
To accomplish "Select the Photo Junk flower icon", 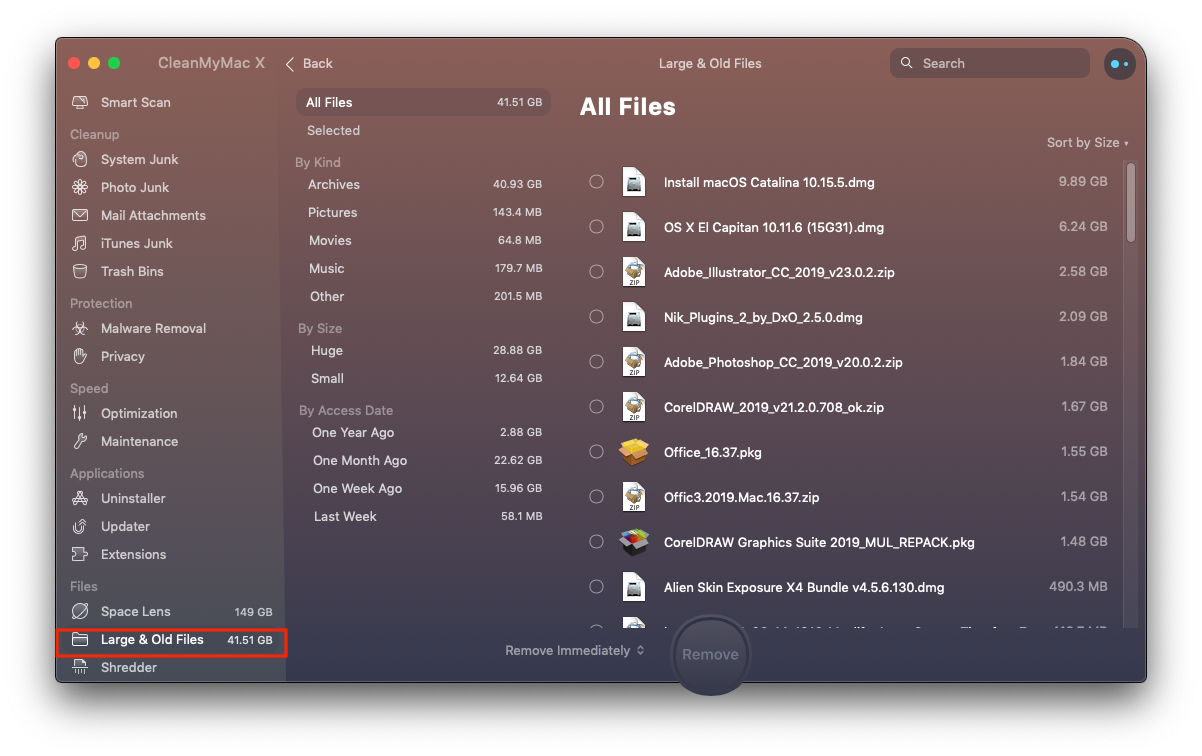I will (80, 188).
